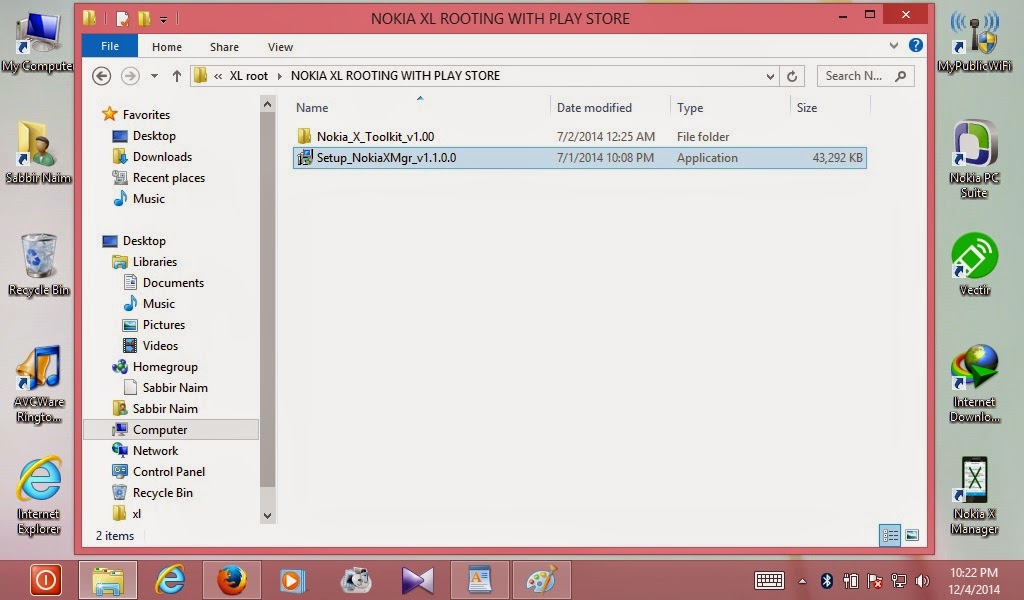The width and height of the screenshot is (1024, 600).
Task: Show hidden tray icons arrow
Action: [802, 581]
